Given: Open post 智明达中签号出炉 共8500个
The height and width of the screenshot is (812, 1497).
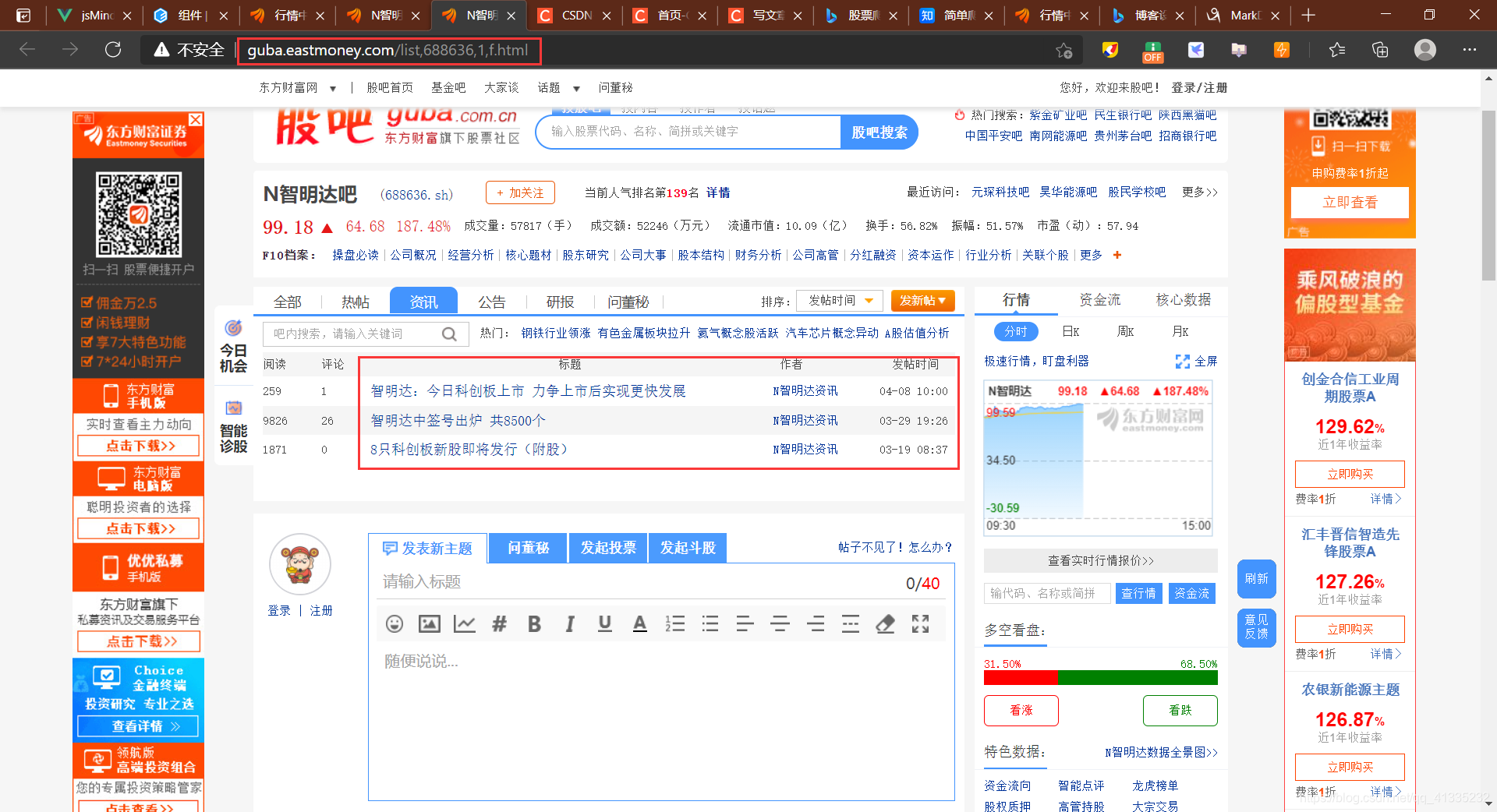Looking at the screenshot, I should (458, 421).
